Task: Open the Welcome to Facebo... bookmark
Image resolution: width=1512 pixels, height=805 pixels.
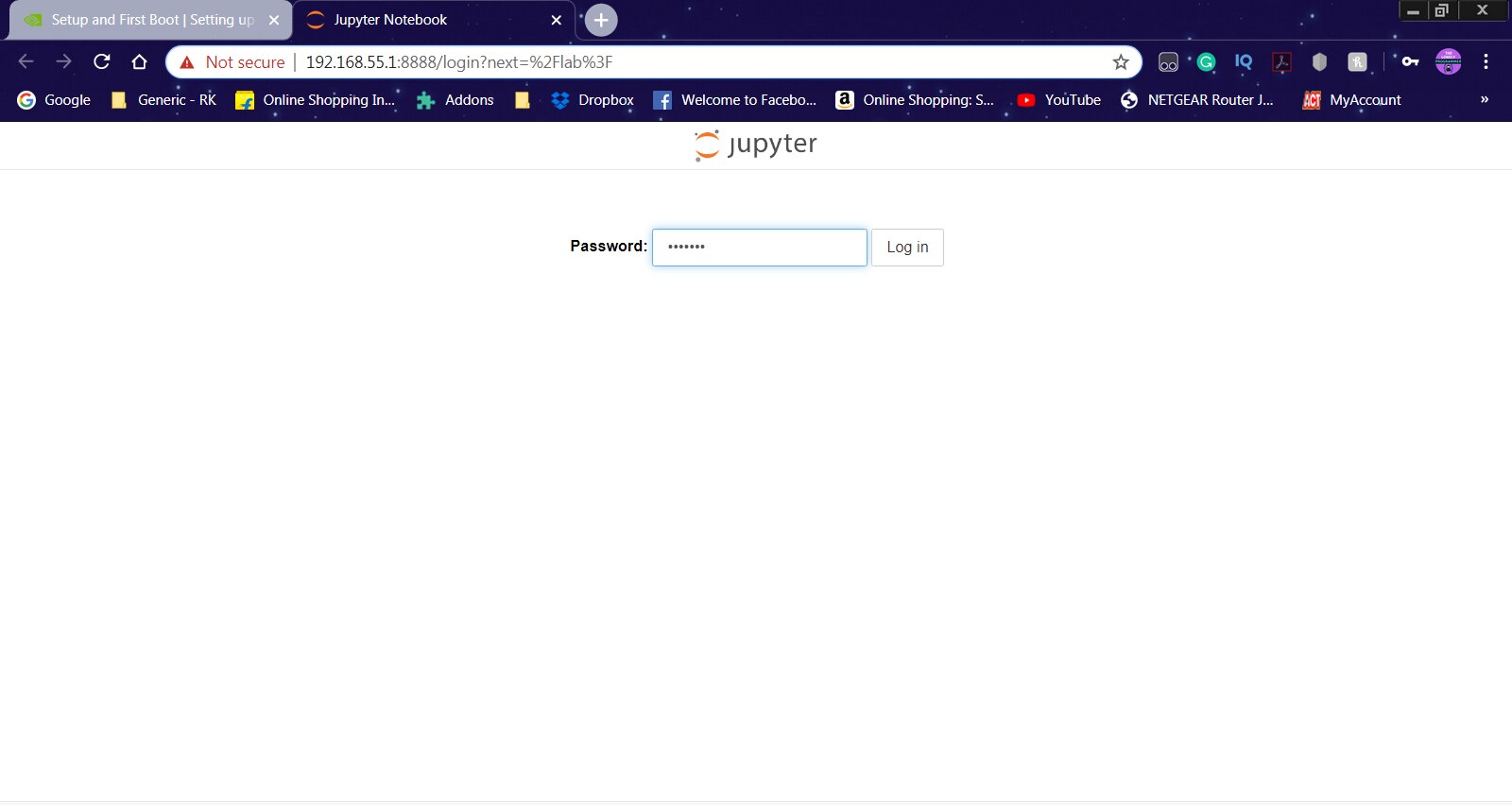Action: pos(735,100)
